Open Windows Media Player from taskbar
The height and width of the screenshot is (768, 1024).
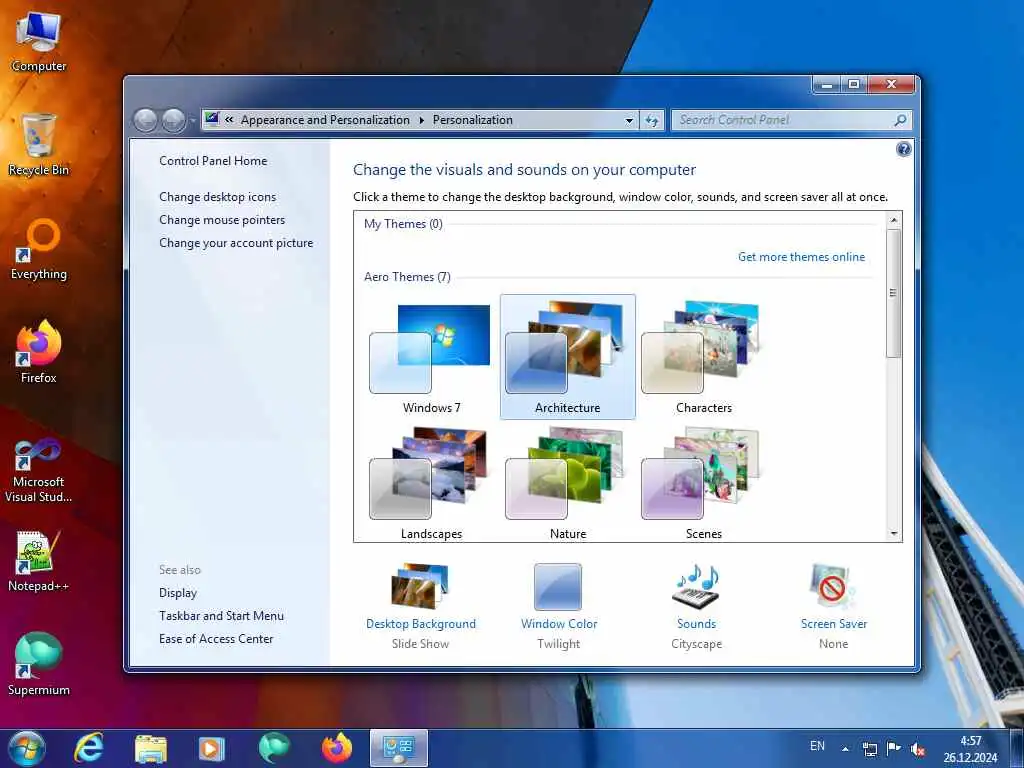point(212,748)
